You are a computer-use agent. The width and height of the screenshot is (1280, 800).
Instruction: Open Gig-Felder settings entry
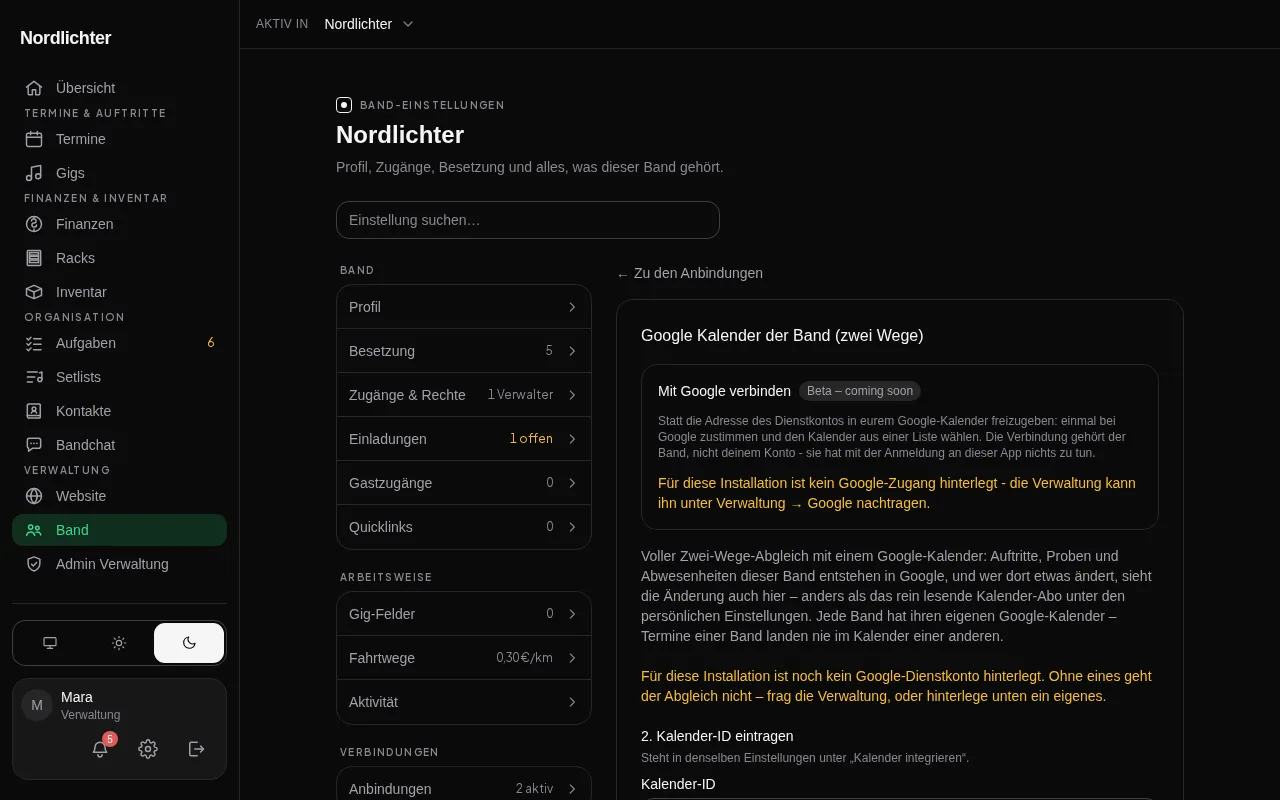coord(464,614)
